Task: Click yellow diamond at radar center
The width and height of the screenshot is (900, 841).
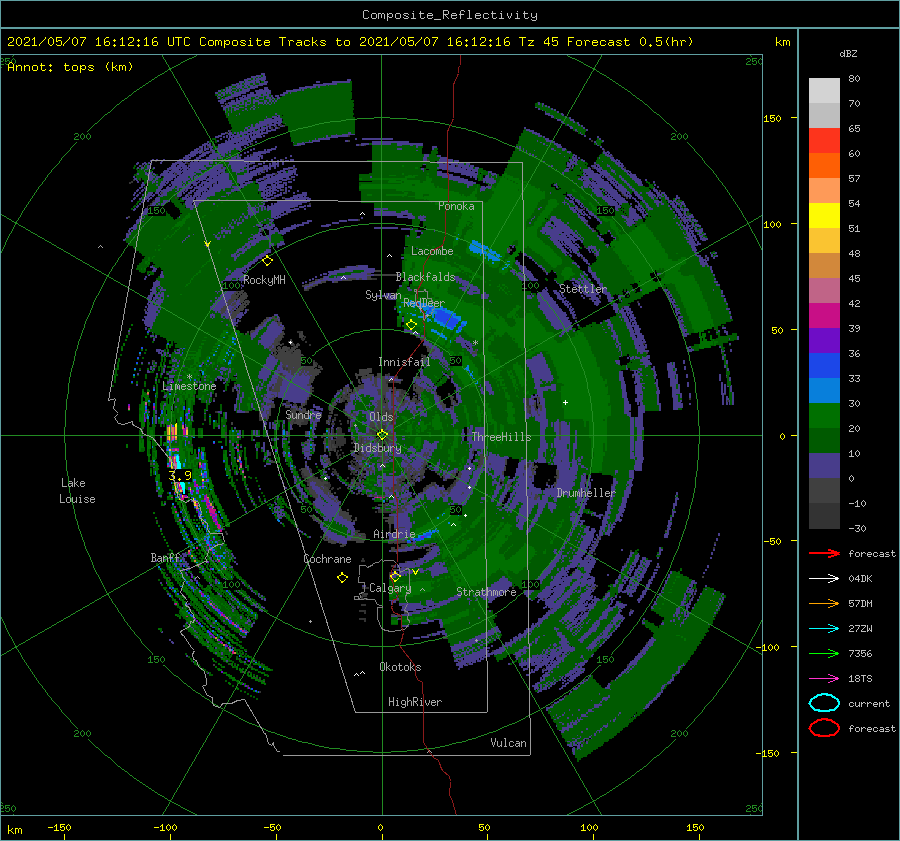Action: pos(382,435)
